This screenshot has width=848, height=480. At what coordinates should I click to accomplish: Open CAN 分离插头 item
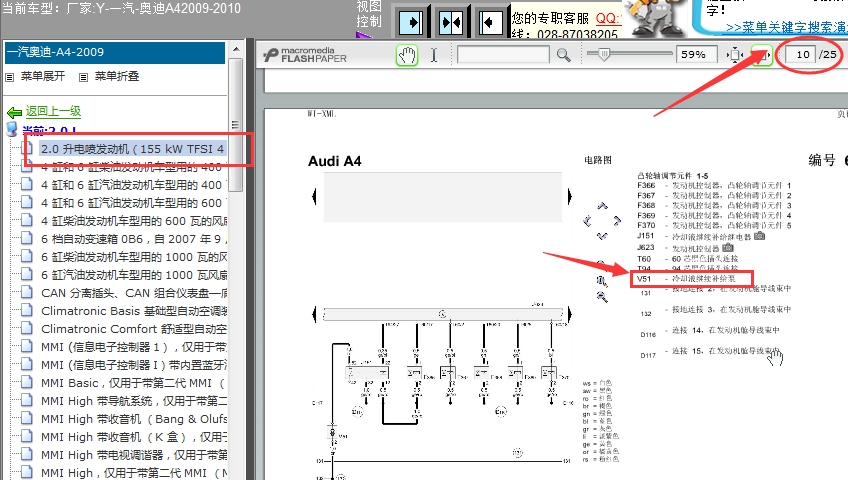[134, 293]
